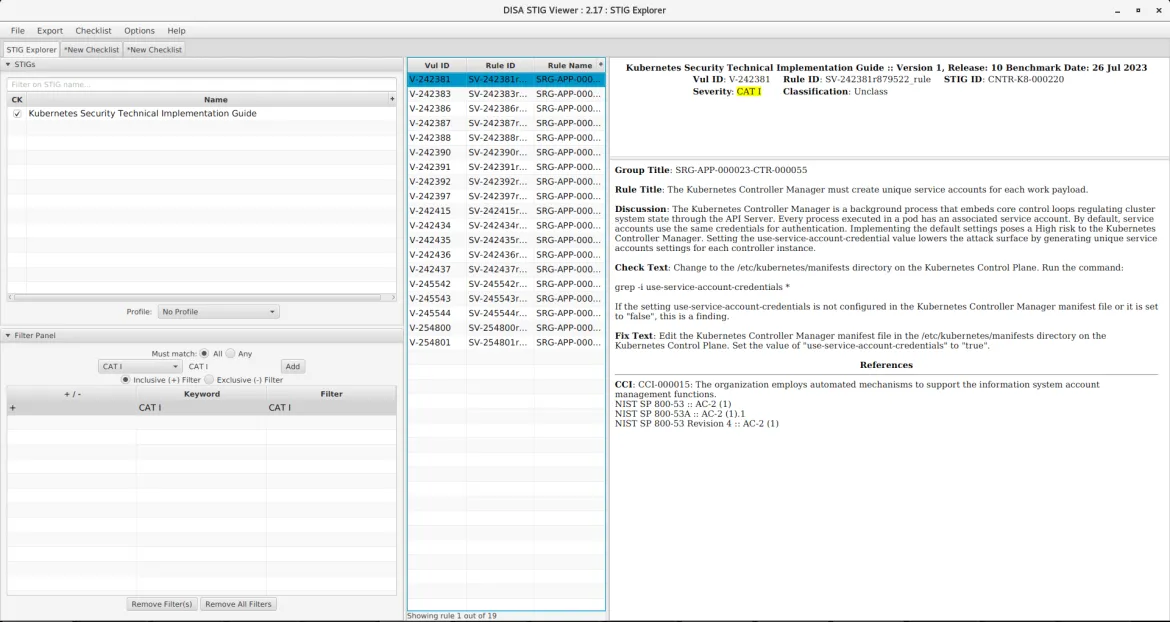Image resolution: width=1170 pixels, height=622 pixels.
Task: Select the "Any" must match radio button
Action: point(231,352)
